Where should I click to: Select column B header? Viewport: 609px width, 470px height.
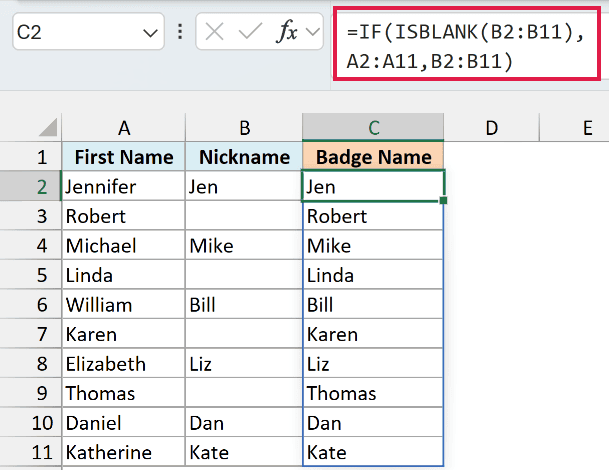coord(244,128)
